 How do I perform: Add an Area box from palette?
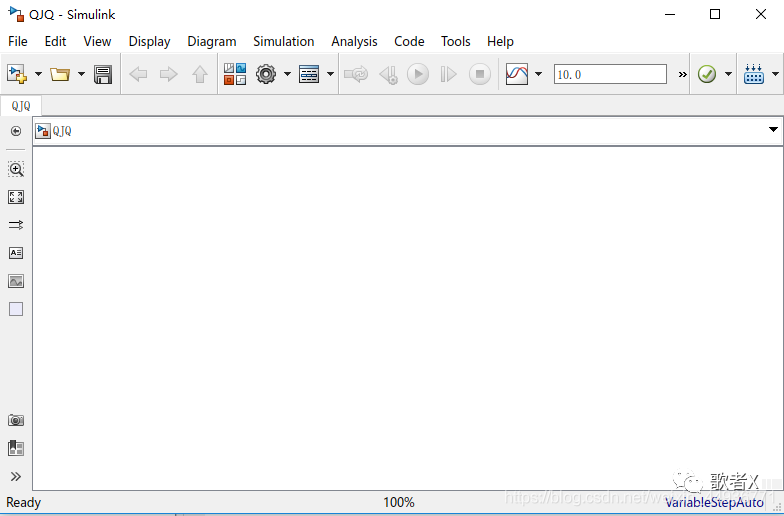pos(16,309)
